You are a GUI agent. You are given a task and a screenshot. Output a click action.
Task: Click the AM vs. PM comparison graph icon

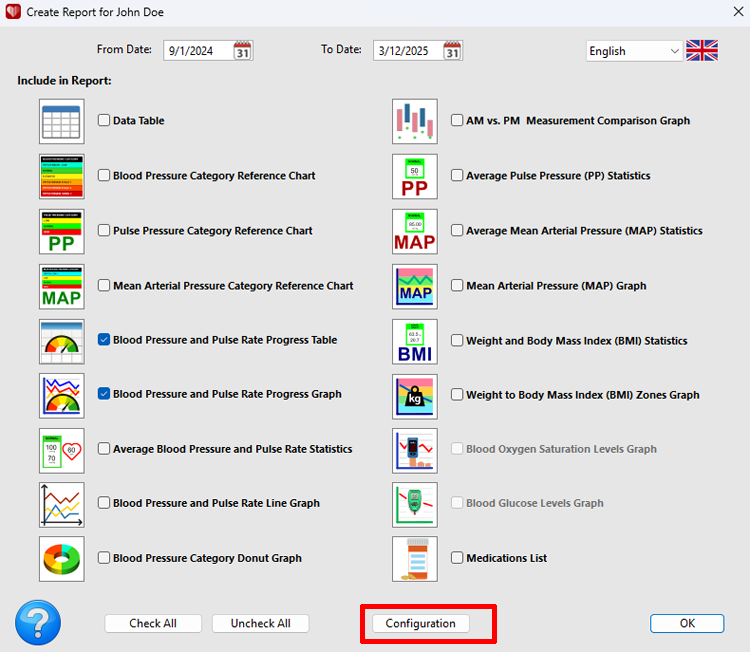(414, 121)
